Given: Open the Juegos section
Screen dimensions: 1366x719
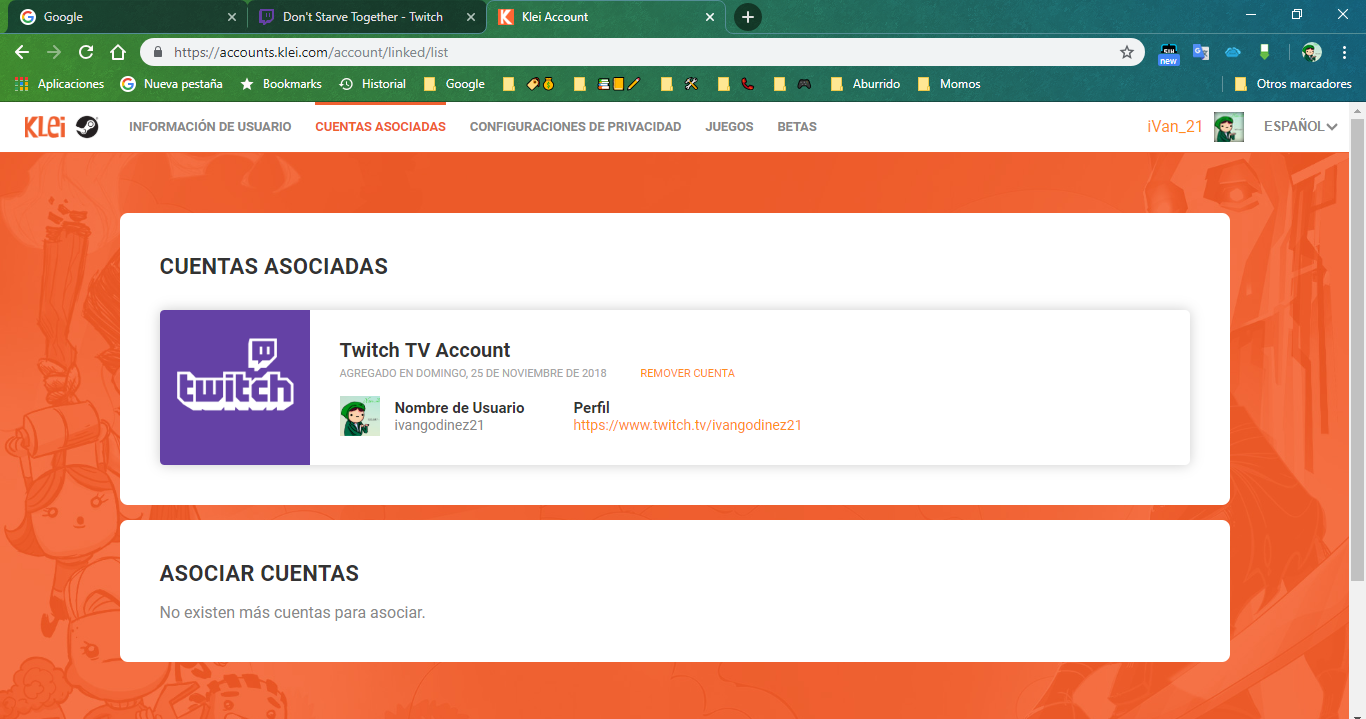Looking at the screenshot, I should tap(729, 127).
